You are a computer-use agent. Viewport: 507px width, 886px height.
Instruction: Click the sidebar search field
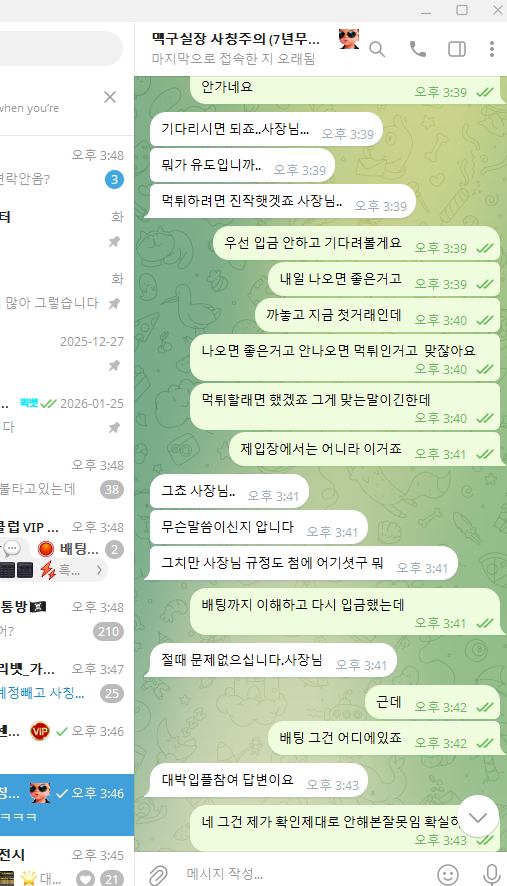point(61,49)
